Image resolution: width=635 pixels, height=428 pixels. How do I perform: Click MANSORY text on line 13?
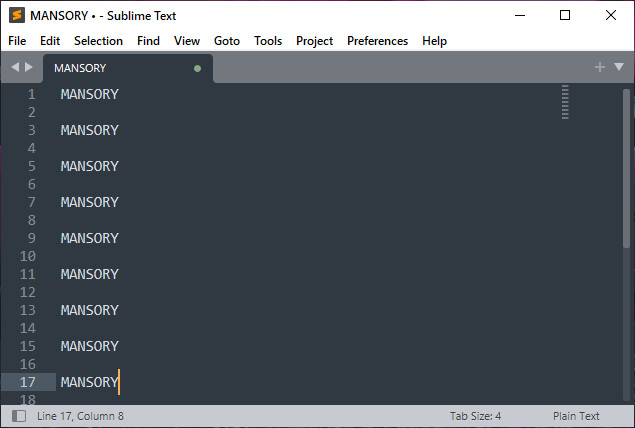[x=89, y=310]
